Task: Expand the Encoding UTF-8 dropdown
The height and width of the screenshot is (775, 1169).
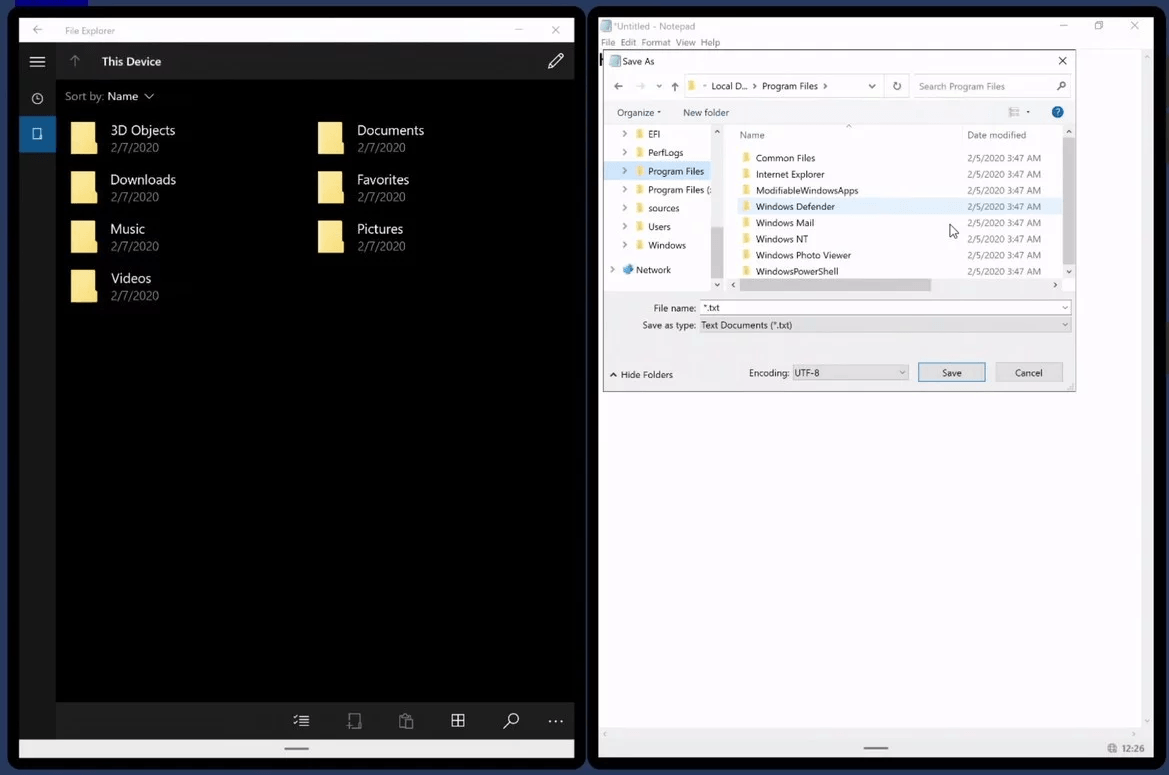Action: click(850, 373)
